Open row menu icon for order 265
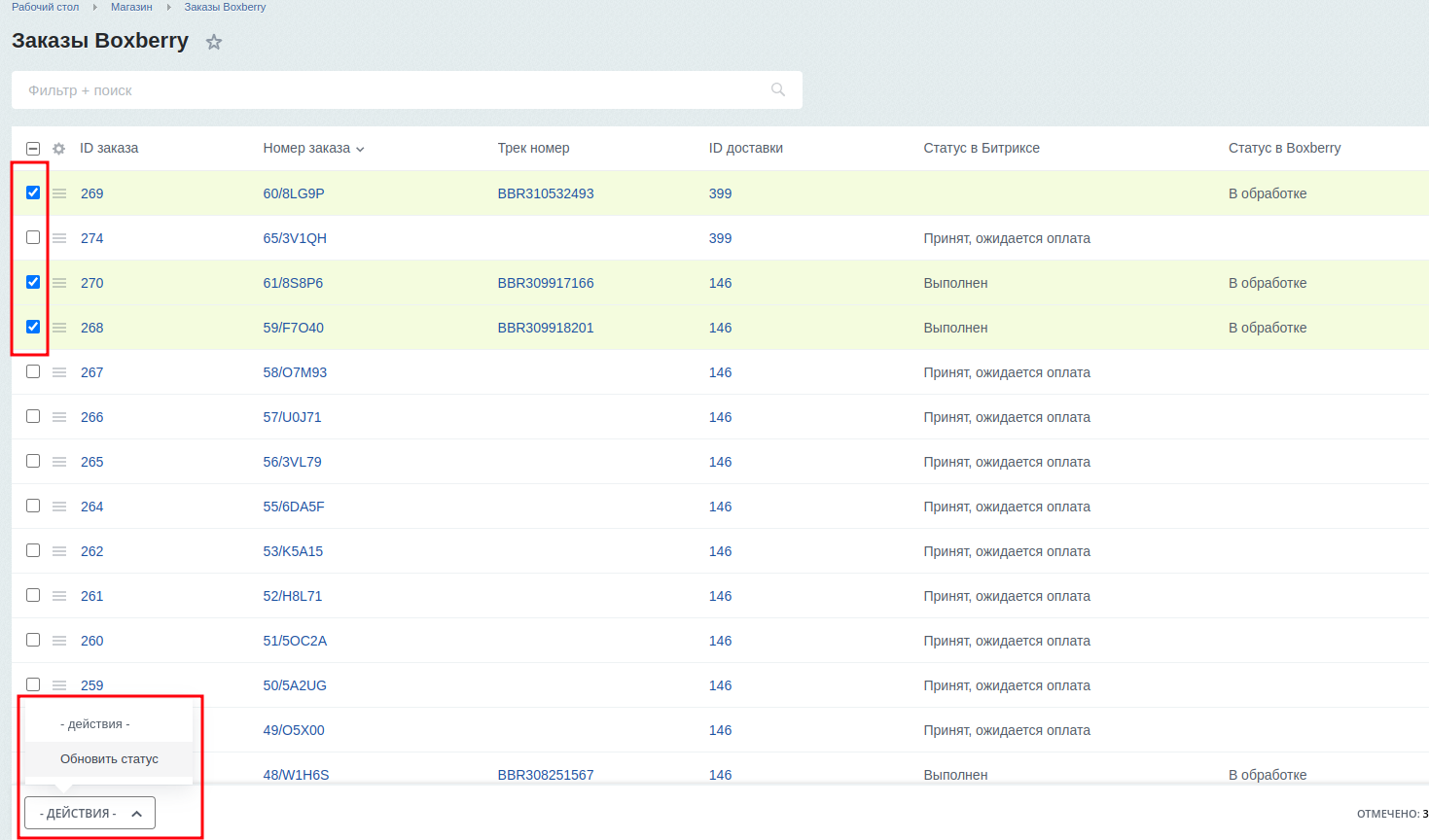Viewport: 1429px width, 840px height. point(59,462)
